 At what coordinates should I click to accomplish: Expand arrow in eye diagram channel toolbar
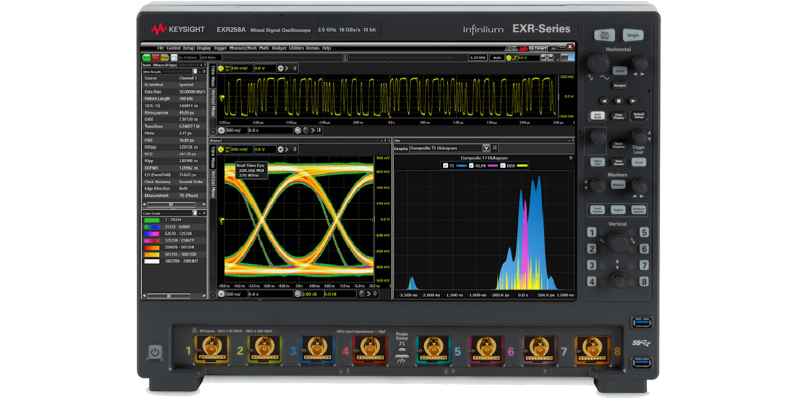pyautogui.click(x=288, y=149)
